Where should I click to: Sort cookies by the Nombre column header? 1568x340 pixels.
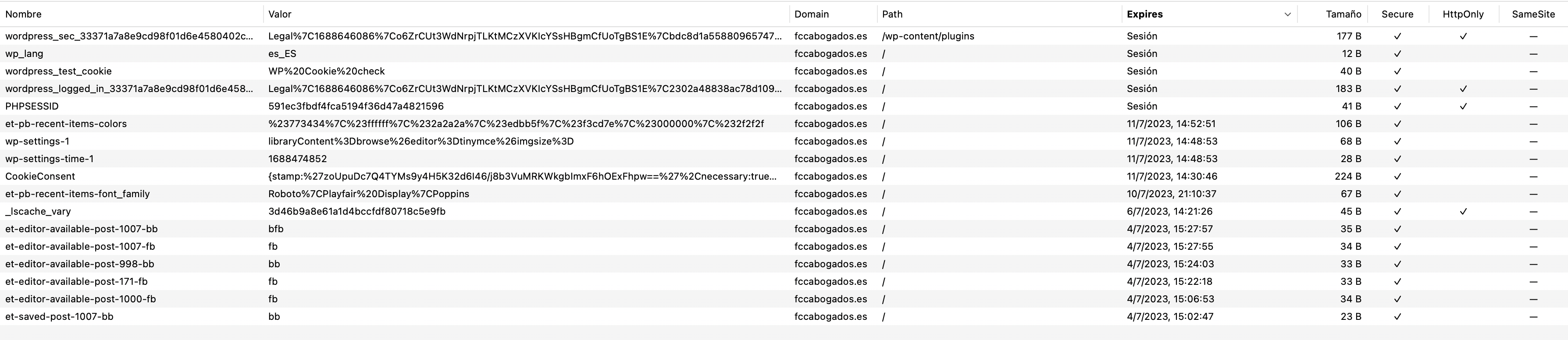tap(24, 14)
